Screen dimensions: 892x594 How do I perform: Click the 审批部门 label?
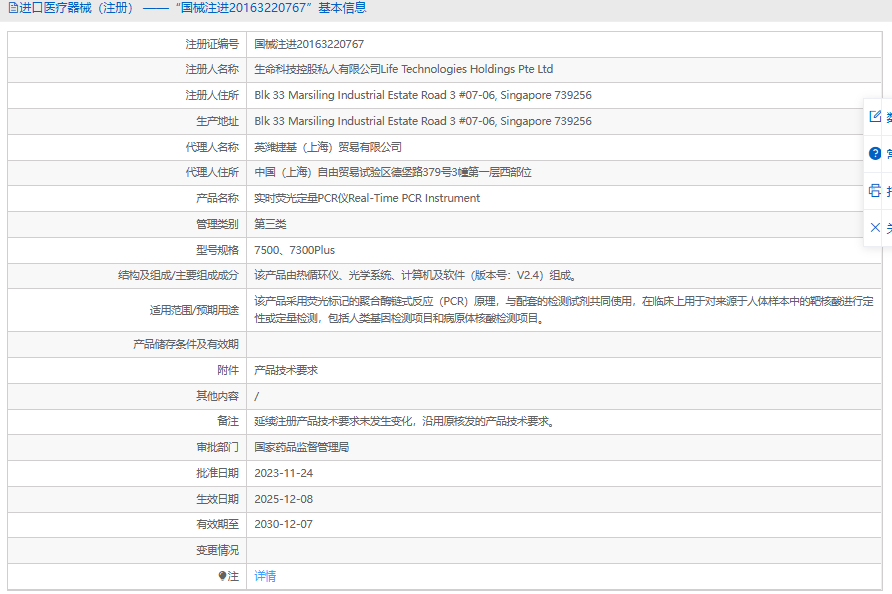pos(217,447)
